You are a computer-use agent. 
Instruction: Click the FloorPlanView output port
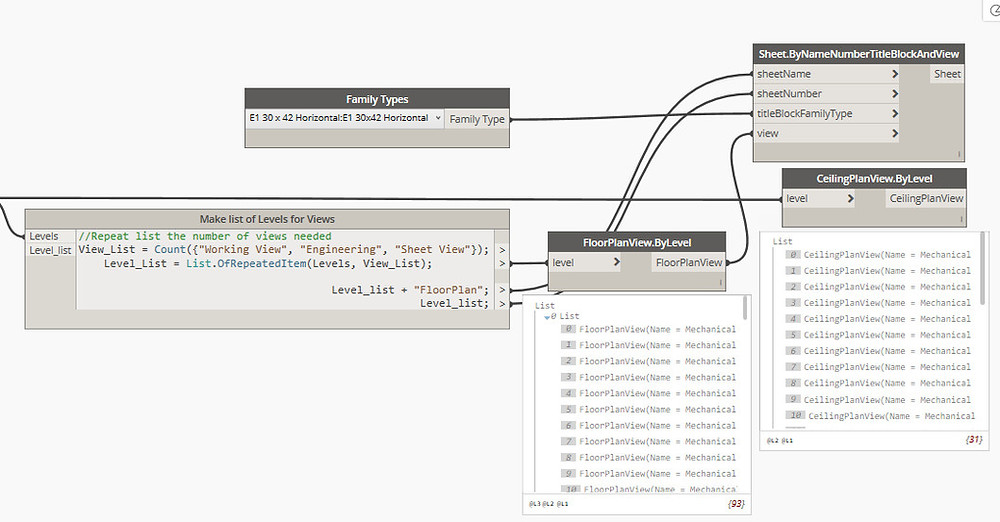point(689,262)
